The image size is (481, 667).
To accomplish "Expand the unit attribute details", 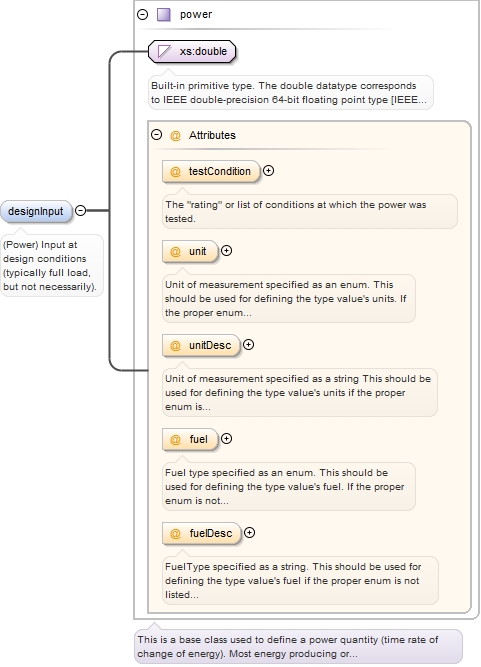I will coord(227,251).
